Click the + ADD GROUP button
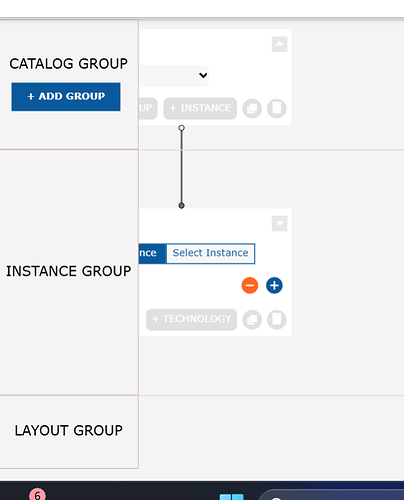Image resolution: width=404 pixels, height=500 pixels. pyautogui.click(x=66, y=97)
